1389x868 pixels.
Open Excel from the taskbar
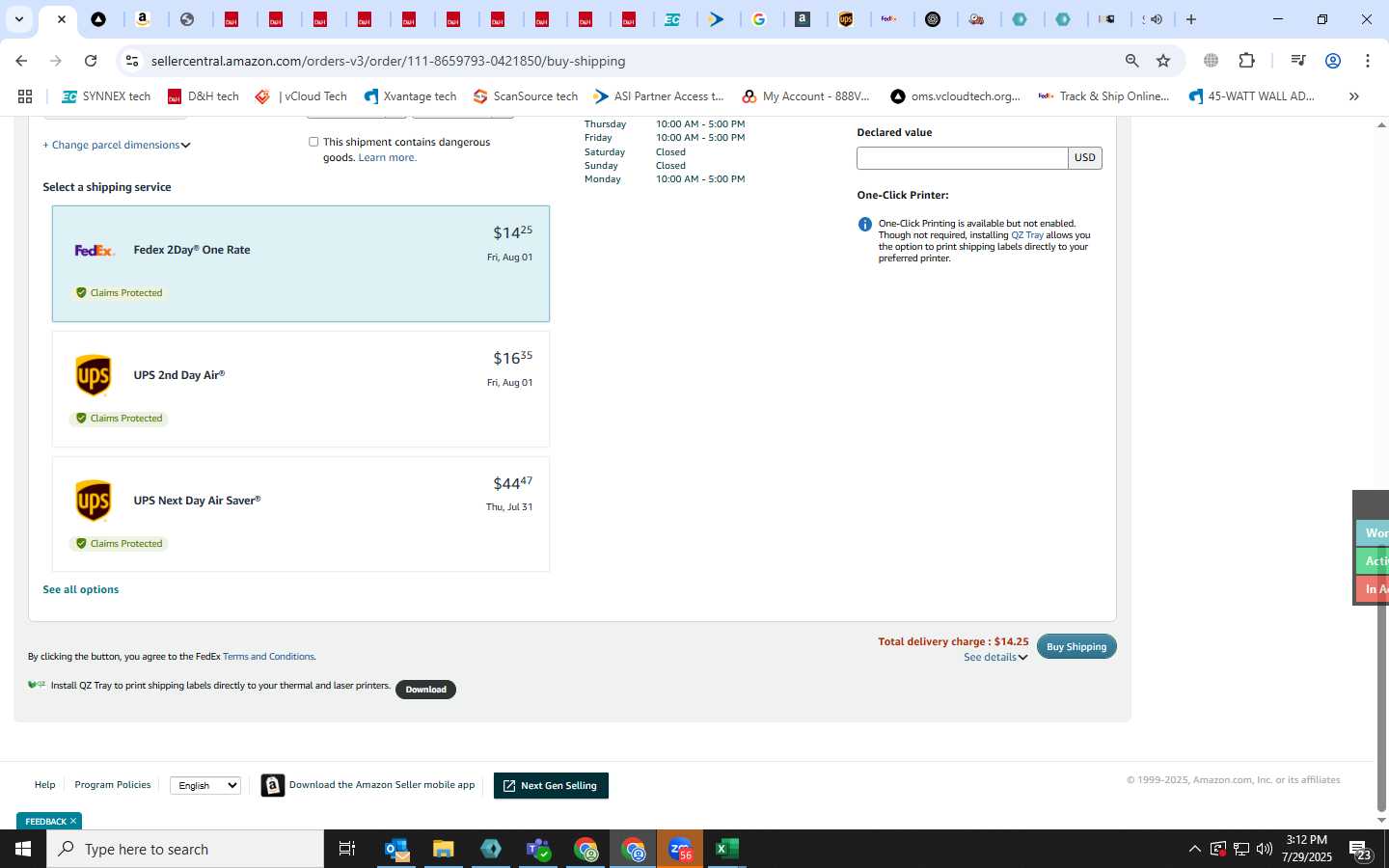pyautogui.click(x=727, y=849)
